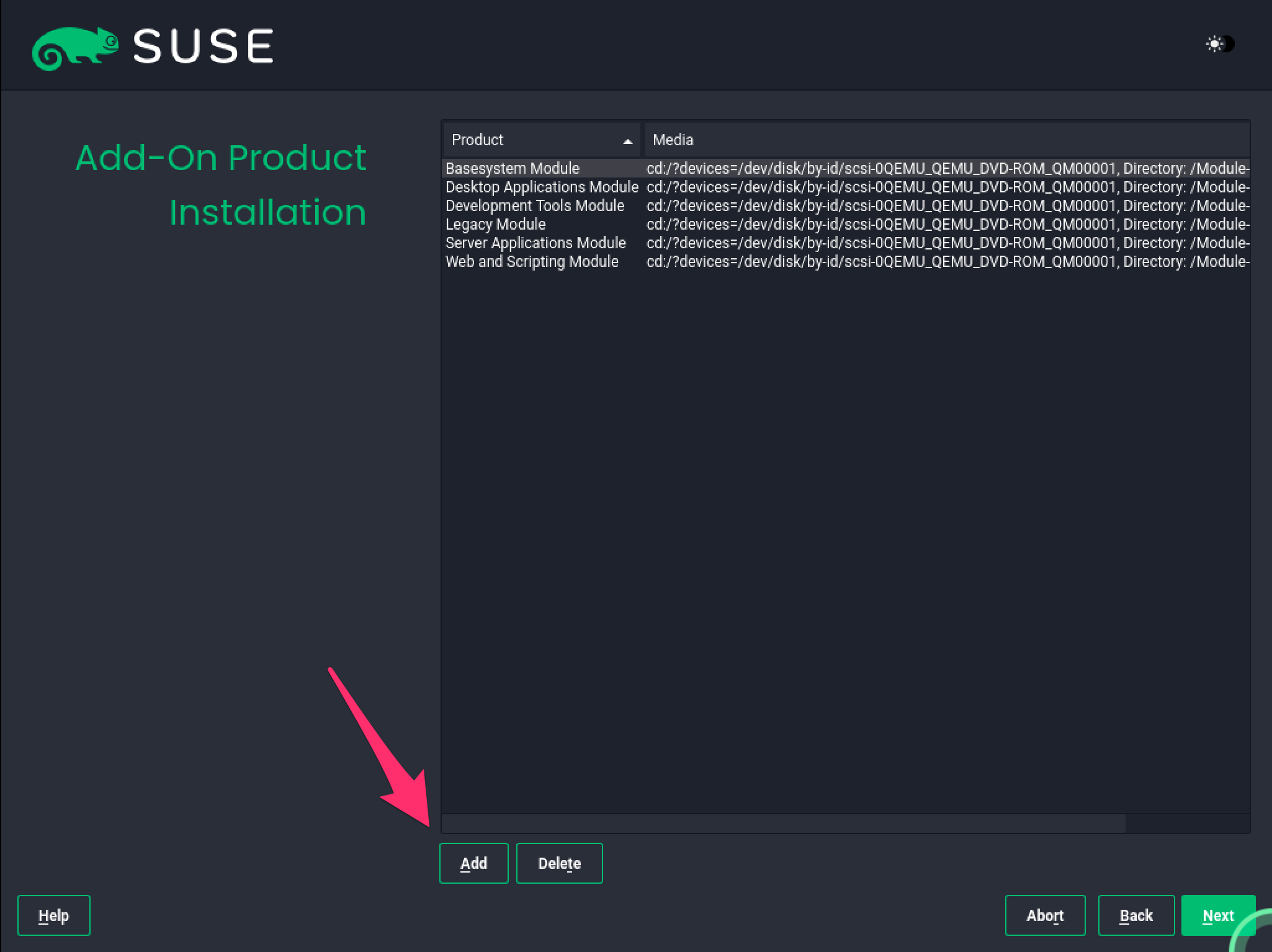Select the Server Applications Module row
The height and width of the screenshot is (952, 1272).
pyautogui.click(x=846, y=243)
